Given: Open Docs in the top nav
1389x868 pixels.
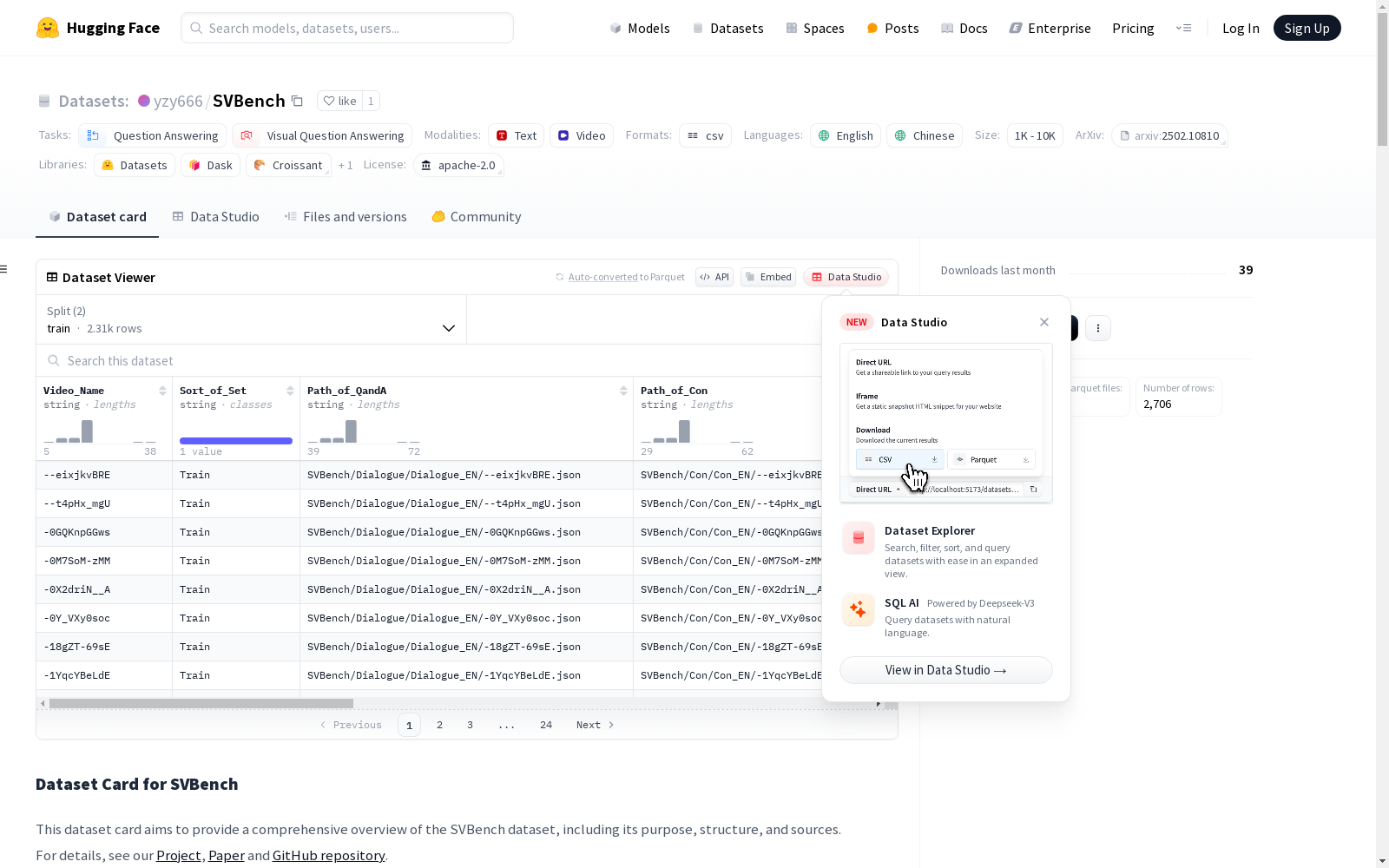Looking at the screenshot, I should tap(964, 28).
